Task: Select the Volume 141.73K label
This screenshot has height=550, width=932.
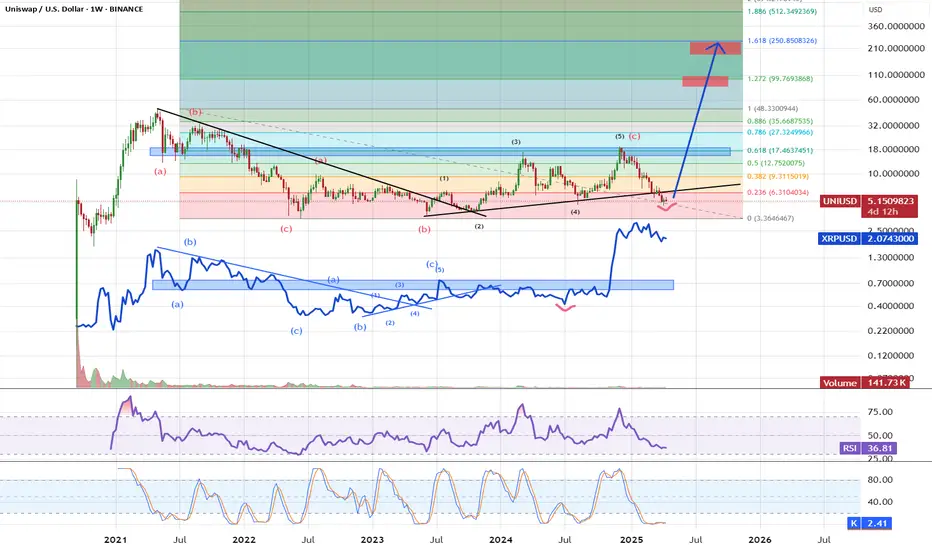Action: 865,383
